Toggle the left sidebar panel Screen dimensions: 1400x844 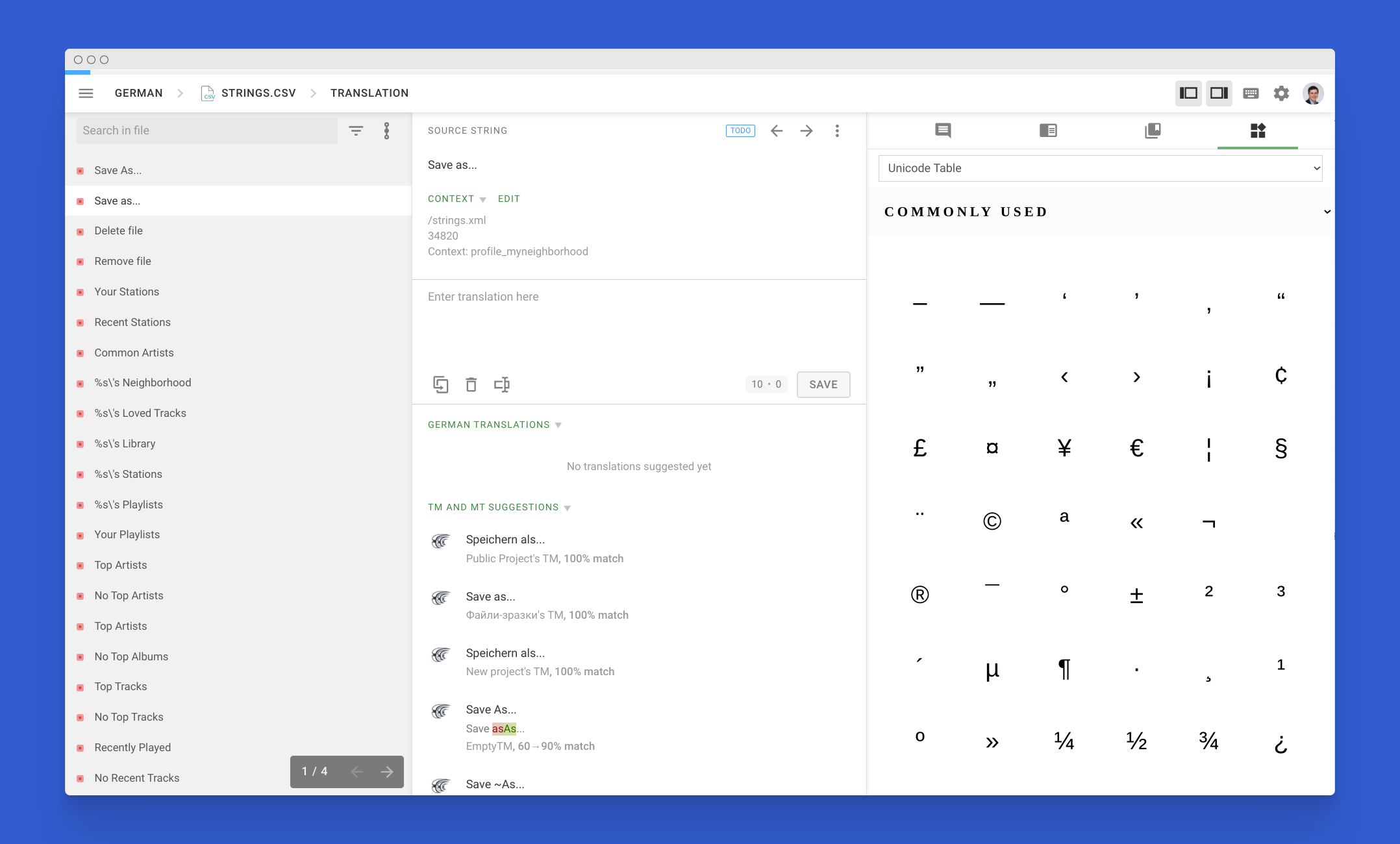pos(1188,93)
